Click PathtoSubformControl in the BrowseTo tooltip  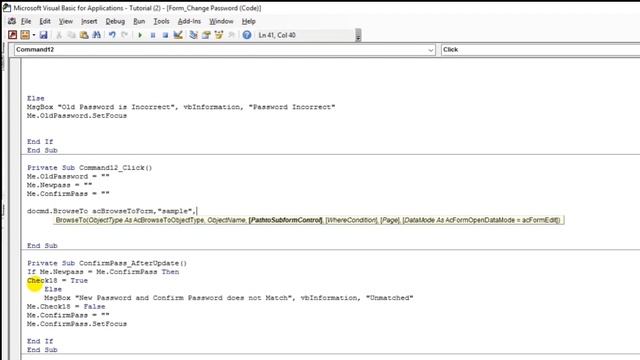click(285, 220)
